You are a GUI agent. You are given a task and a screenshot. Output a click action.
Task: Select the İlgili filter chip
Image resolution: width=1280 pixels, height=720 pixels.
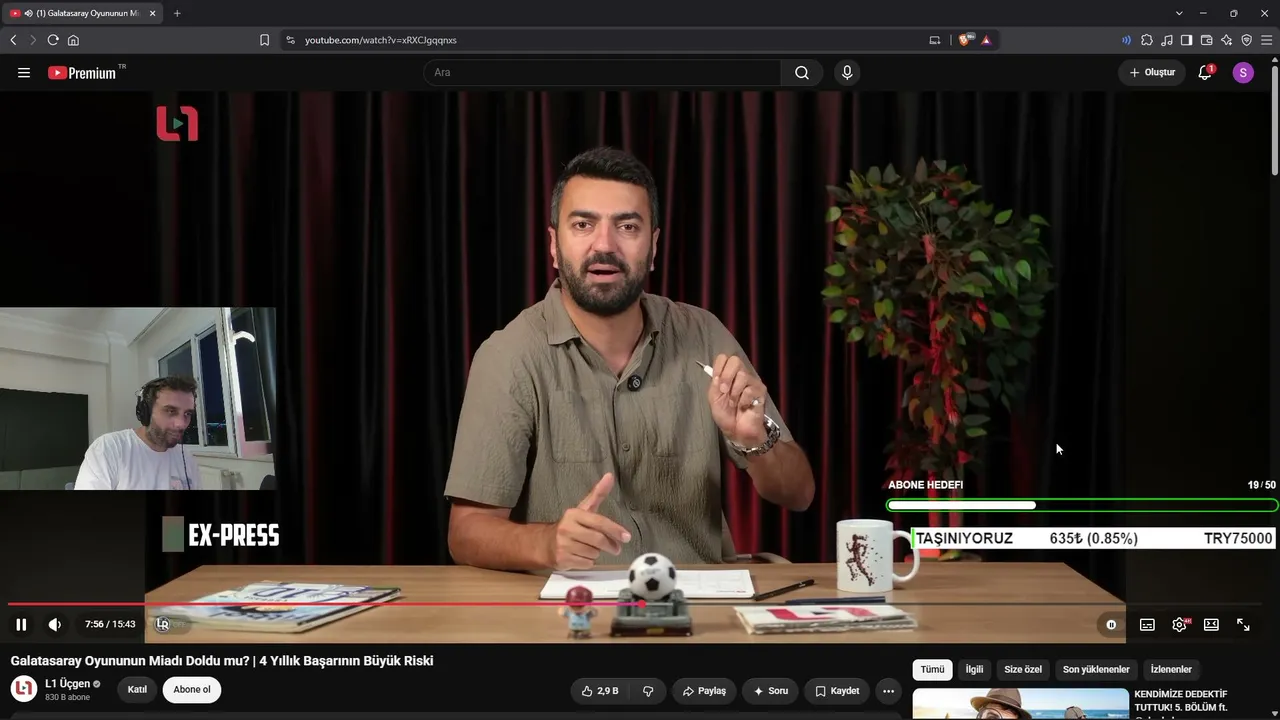[x=974, y=670]
